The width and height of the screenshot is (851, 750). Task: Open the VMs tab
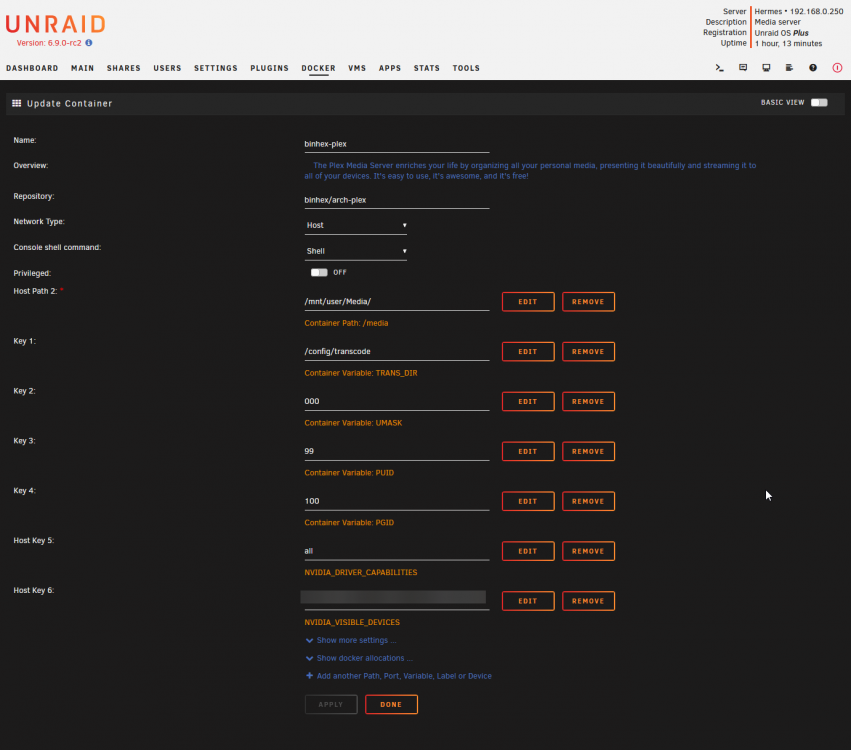click(x=357, y=68)
